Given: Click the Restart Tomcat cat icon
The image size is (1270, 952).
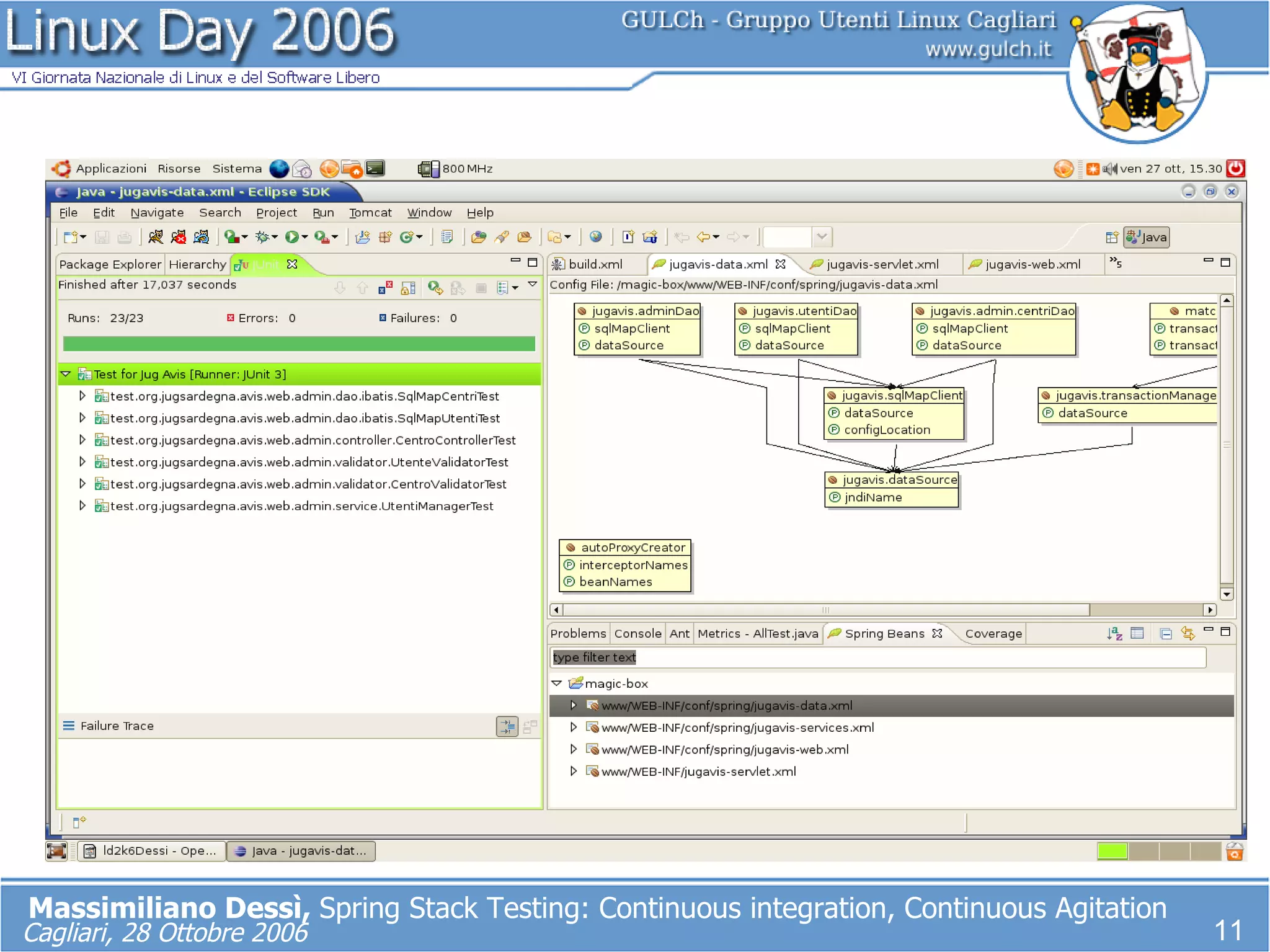Looking at the screenshot, I should (202, 237).
